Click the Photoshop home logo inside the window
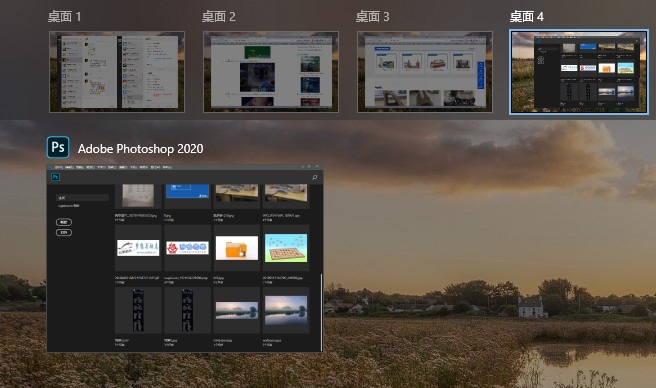Image resolution: width=656 pixels, height=388 pixels. click(x=55, y=177)
